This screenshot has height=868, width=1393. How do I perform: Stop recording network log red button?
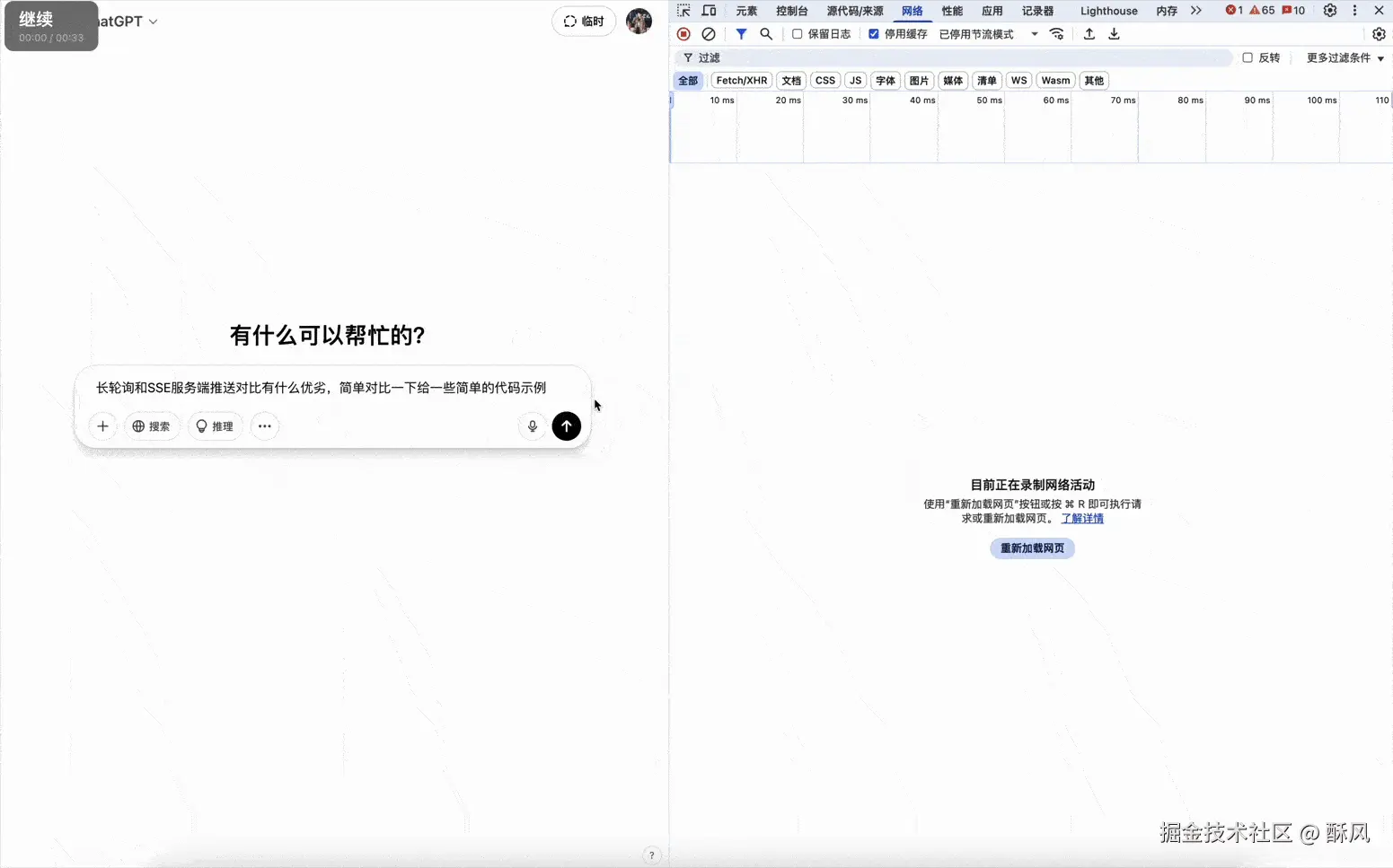click(x=683, y=34)
